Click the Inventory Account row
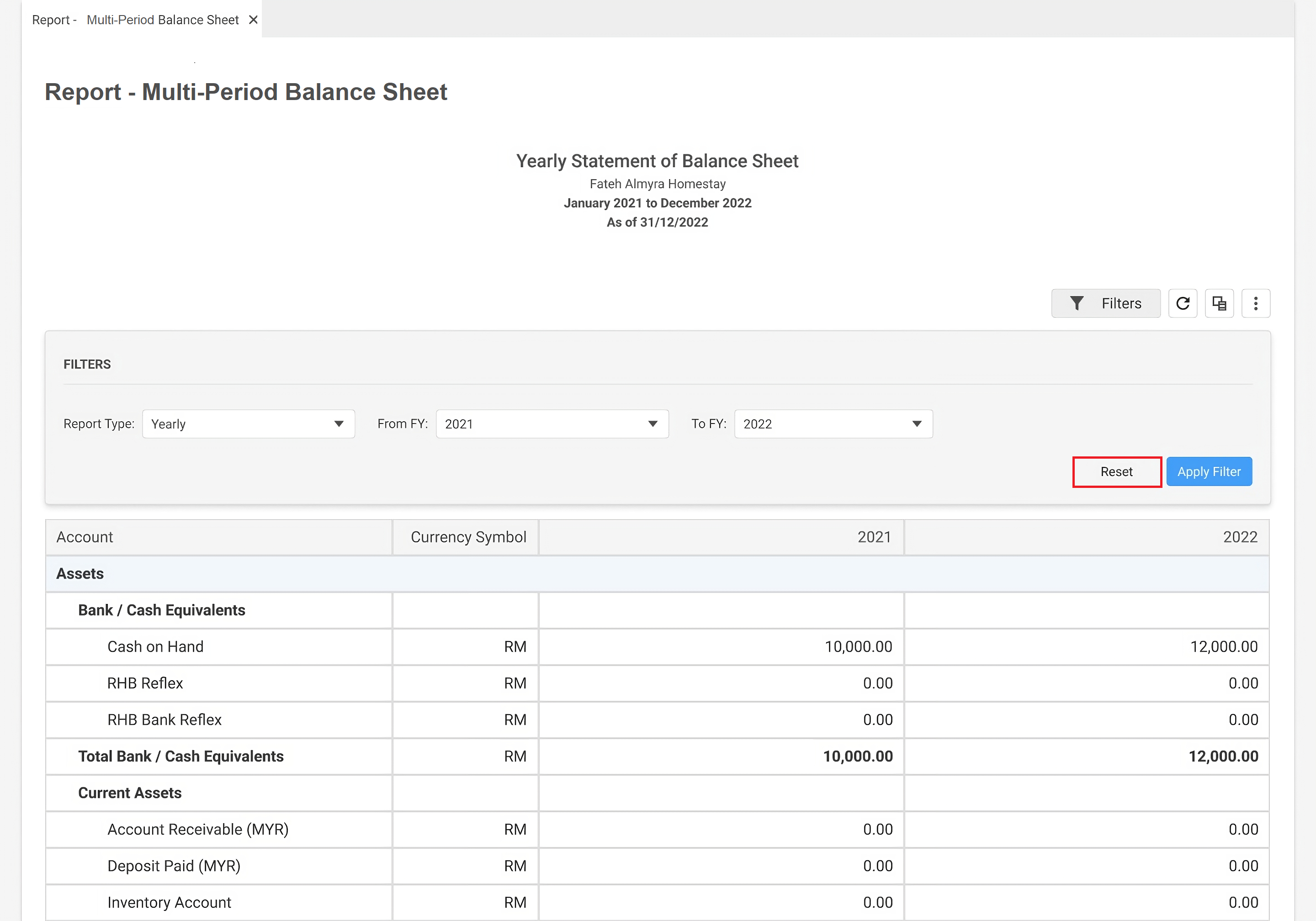Image resolution: width=1316 pixels, height=921 pixels. pyautogui.click(x=658, y=903)
